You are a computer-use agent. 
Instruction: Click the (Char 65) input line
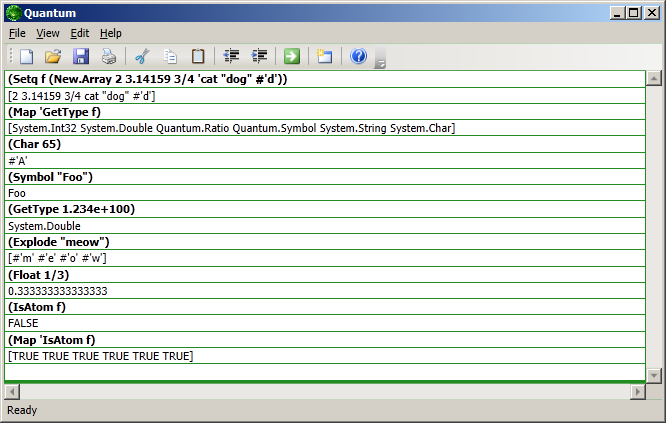325,144
